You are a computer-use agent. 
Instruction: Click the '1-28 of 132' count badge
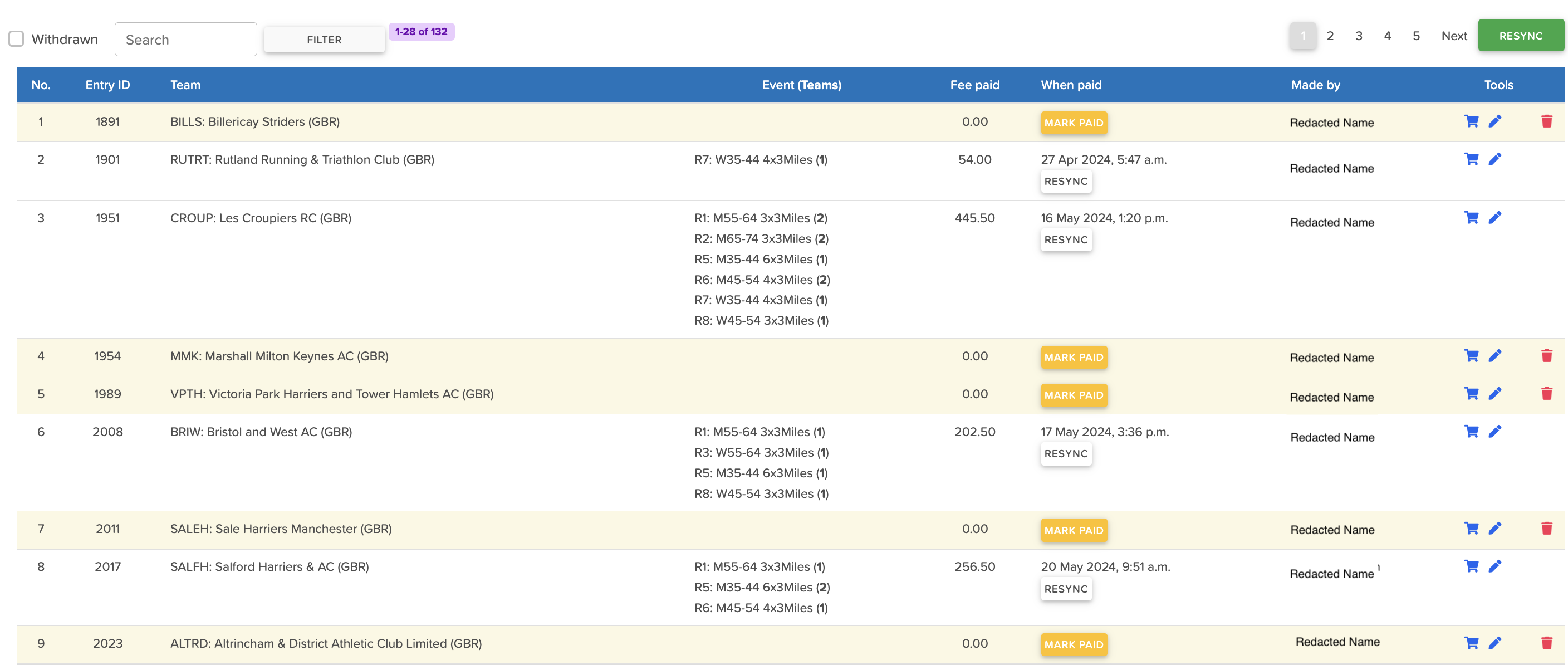[421, 32]
